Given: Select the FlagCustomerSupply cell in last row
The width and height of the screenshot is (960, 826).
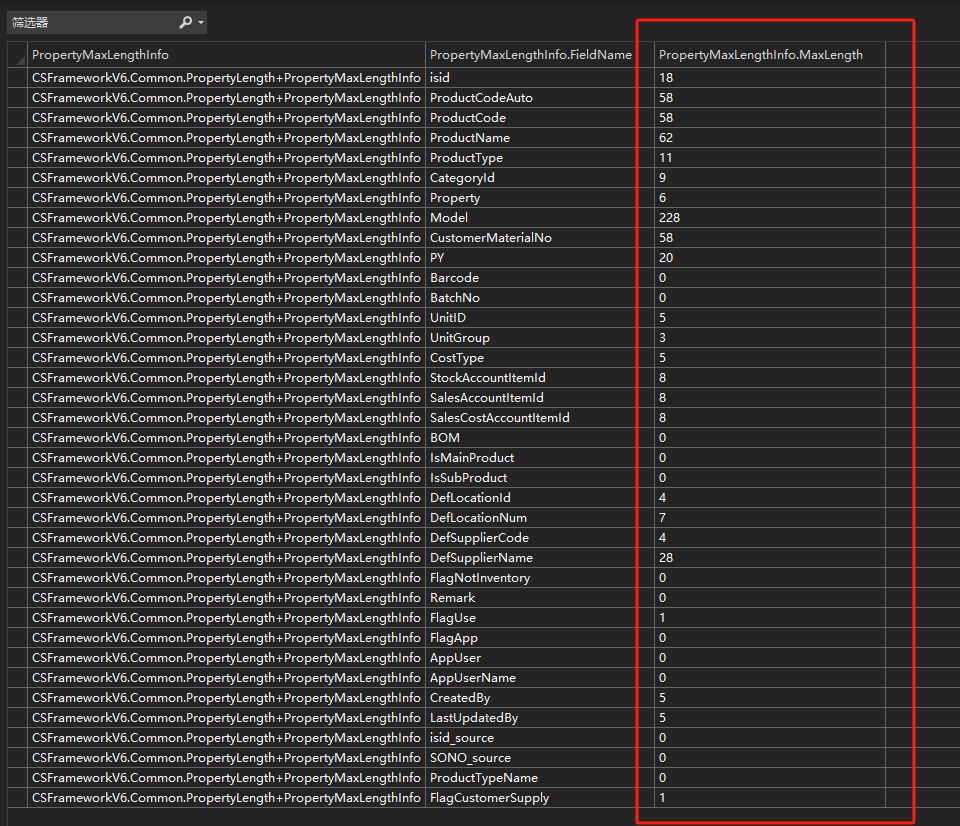Looking at the screenshot, I should coord(489,798).
